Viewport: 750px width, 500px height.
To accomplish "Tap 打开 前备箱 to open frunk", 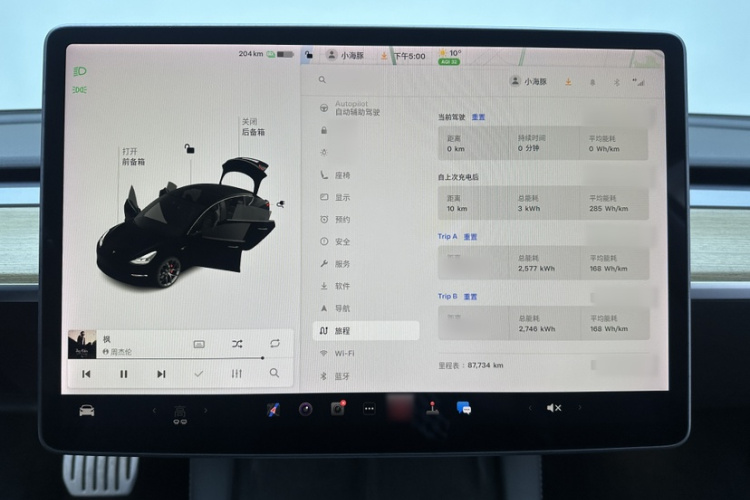I will click(133, 156).
